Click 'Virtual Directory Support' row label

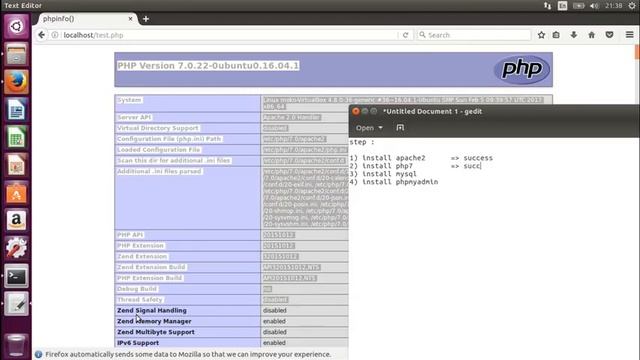coord(158,128)
